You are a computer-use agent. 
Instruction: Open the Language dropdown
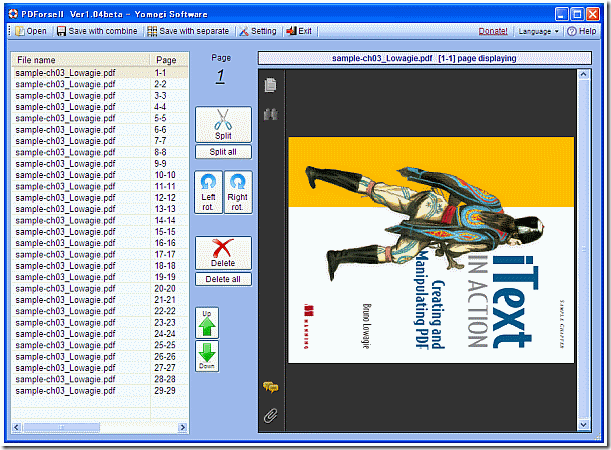pyautogui.click(x=538, y=31)
